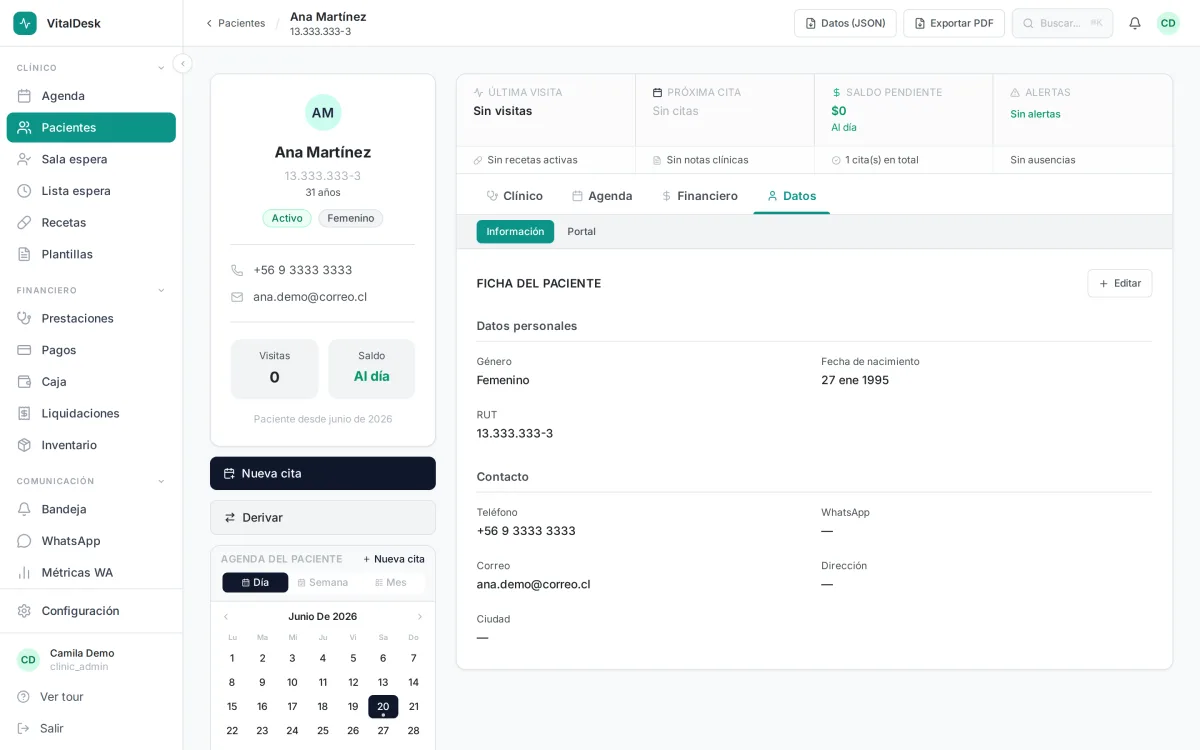Click Datos (JSON) button
Image resolution: width=1200 pixels, height=750 pixels.
point(845,23)
